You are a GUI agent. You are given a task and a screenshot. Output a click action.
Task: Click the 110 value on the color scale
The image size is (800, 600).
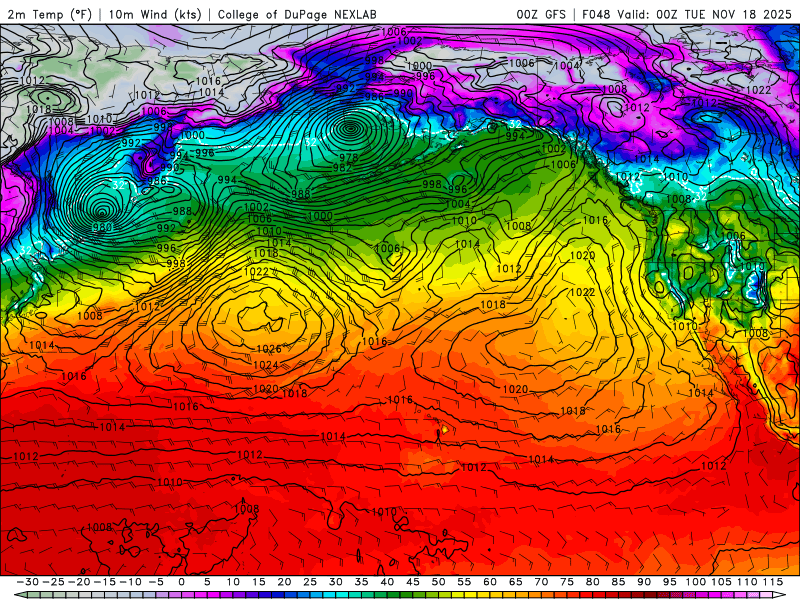tap(746, 582)
